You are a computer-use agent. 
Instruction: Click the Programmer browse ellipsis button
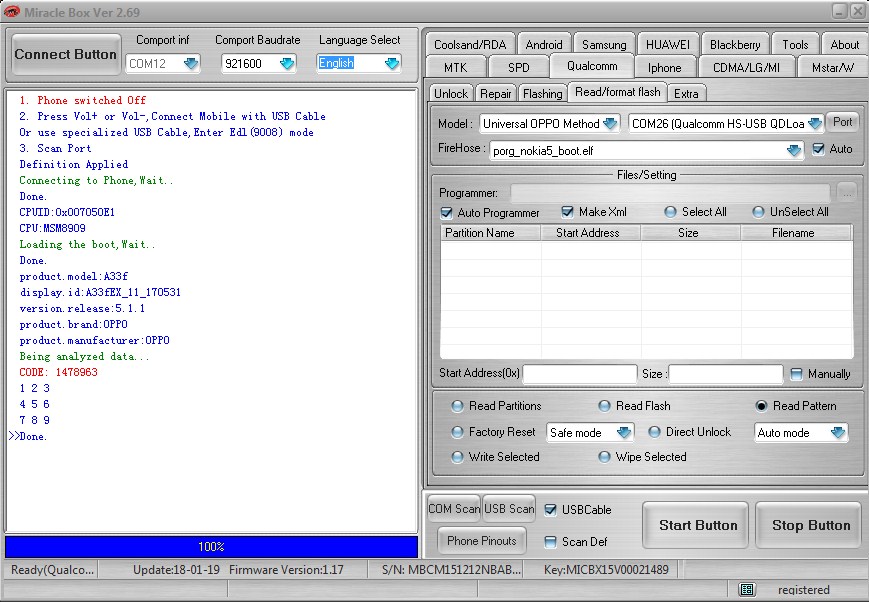pos(846,193)
